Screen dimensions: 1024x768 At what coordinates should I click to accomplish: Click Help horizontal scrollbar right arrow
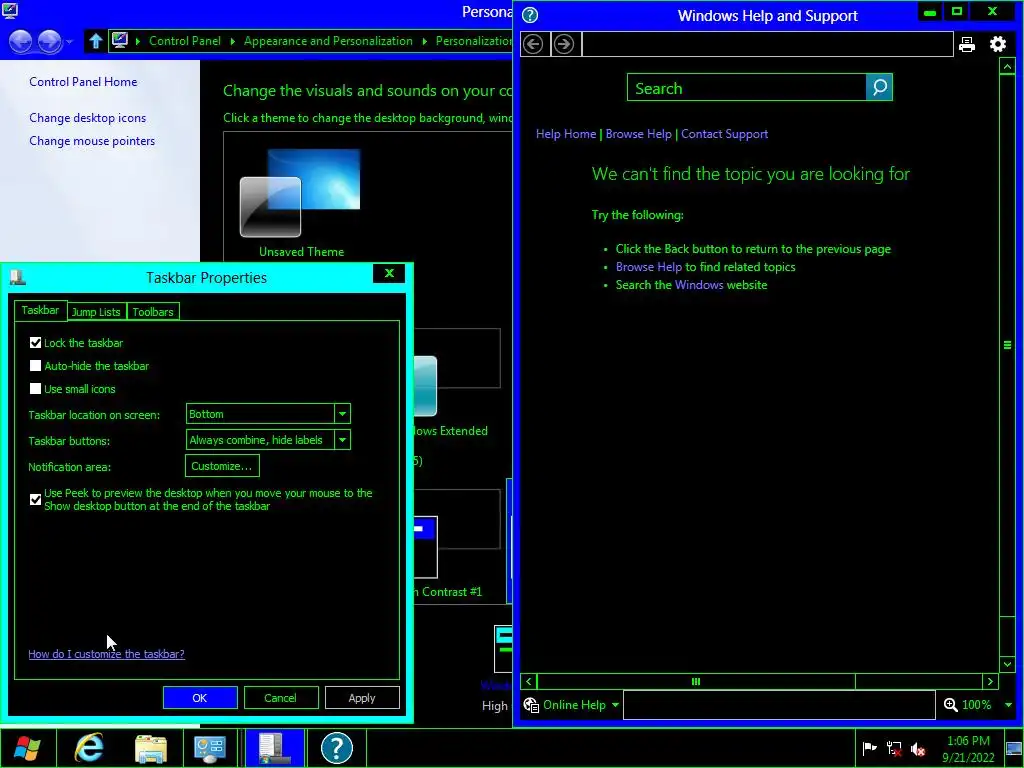[991, 681]
